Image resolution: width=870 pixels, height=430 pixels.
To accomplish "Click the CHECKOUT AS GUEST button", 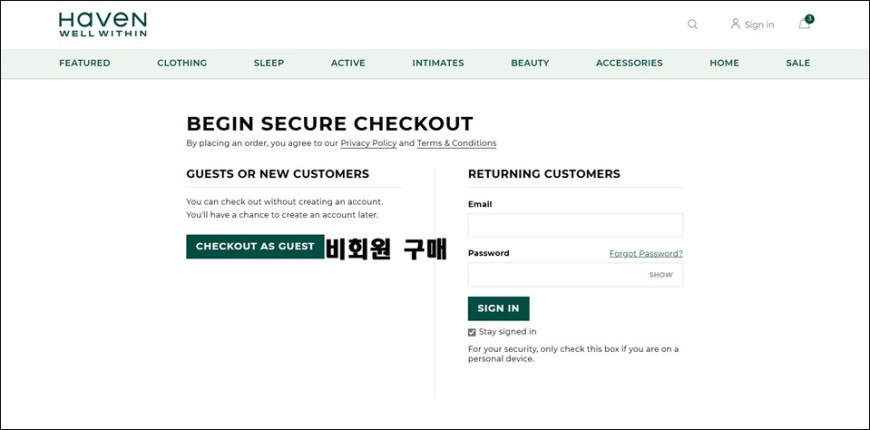I will pos(255,246).
